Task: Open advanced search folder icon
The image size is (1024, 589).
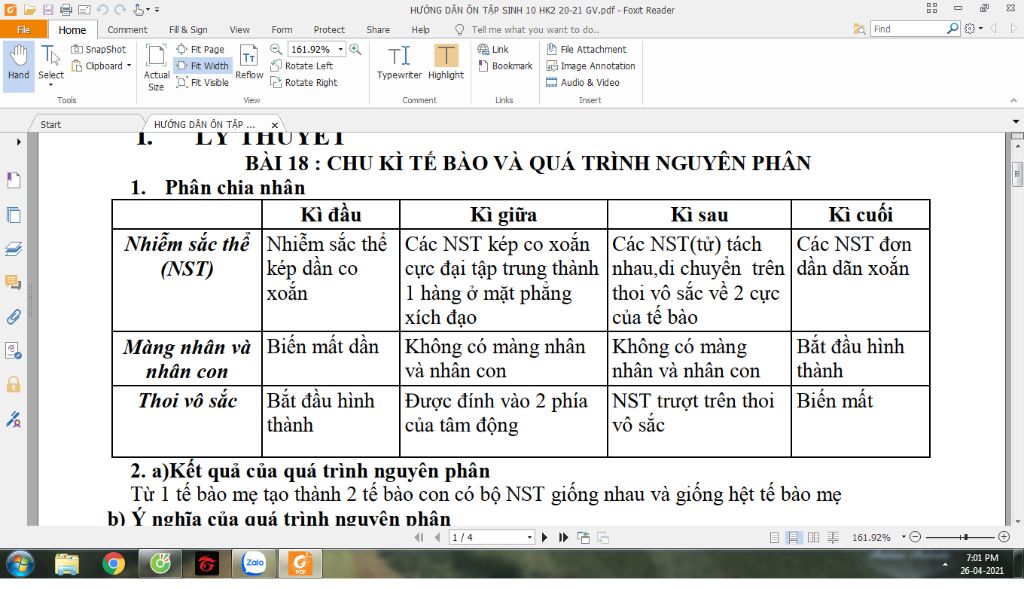Action: point(859,29)
